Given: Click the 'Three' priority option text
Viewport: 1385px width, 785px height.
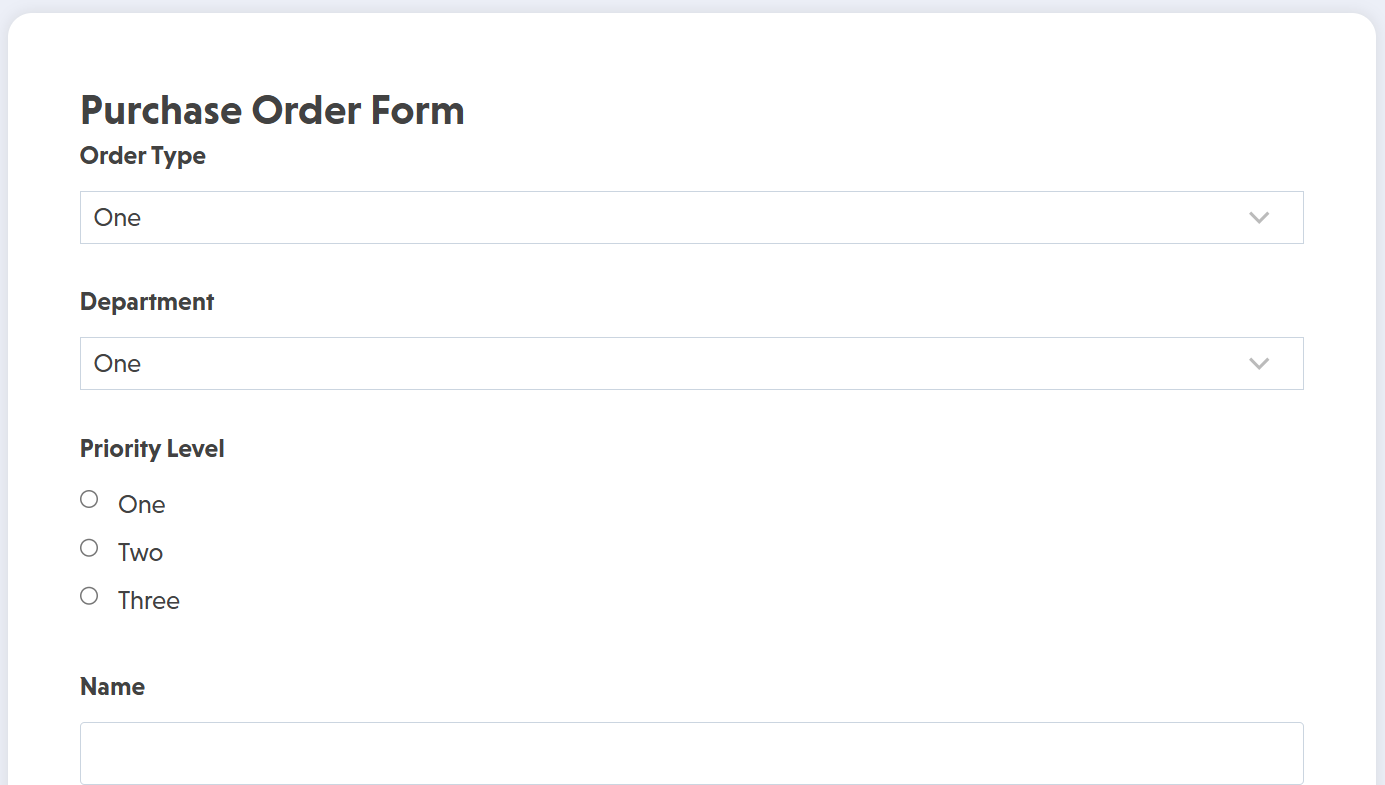Looking at the screenshot, I should click(148, 599).
